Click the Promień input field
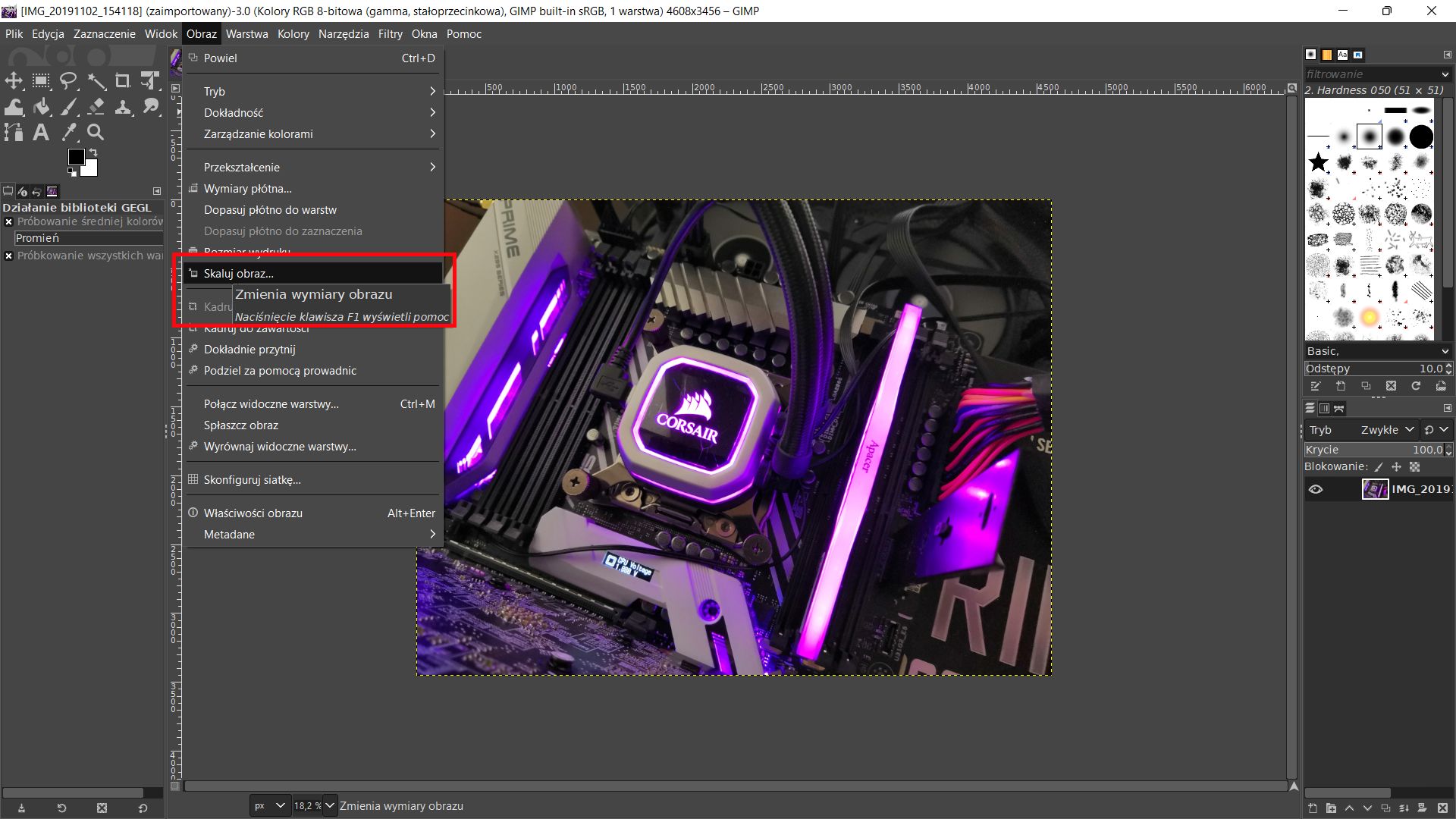 88,238
